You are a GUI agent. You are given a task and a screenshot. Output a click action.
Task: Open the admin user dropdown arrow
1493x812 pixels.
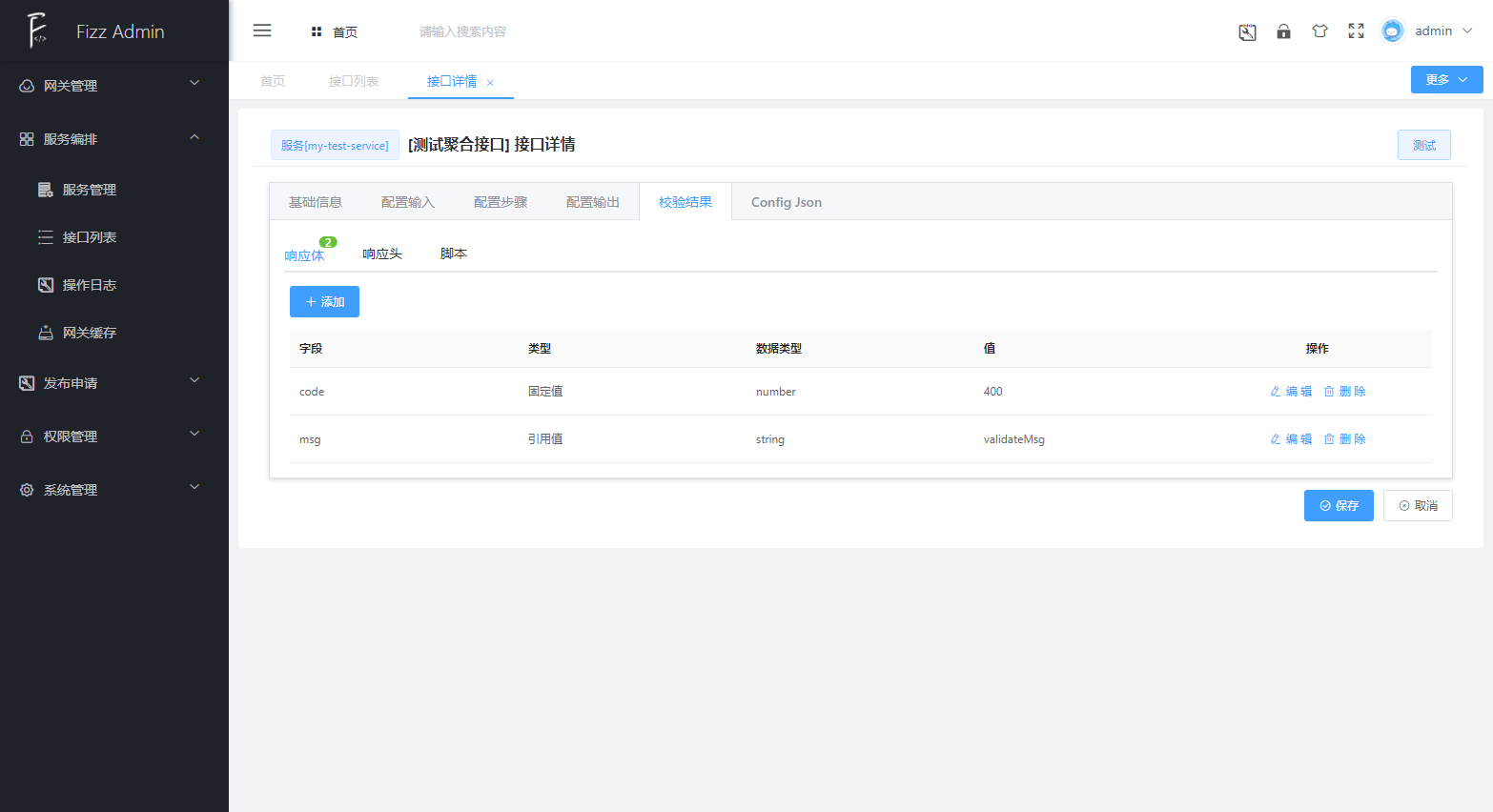[1467, 30]
